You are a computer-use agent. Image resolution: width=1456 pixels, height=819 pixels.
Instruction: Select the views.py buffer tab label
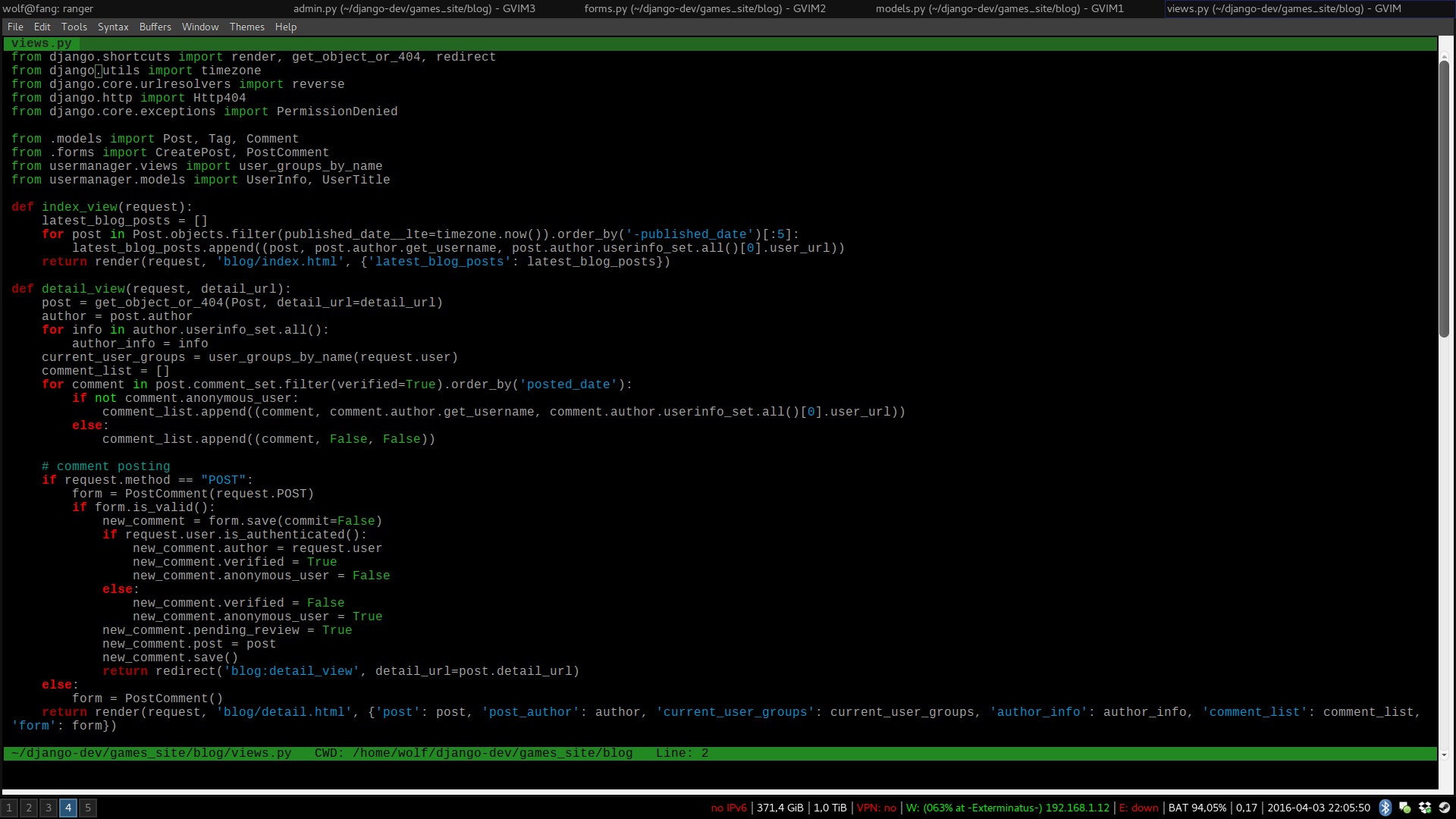(x=42, y=43)
